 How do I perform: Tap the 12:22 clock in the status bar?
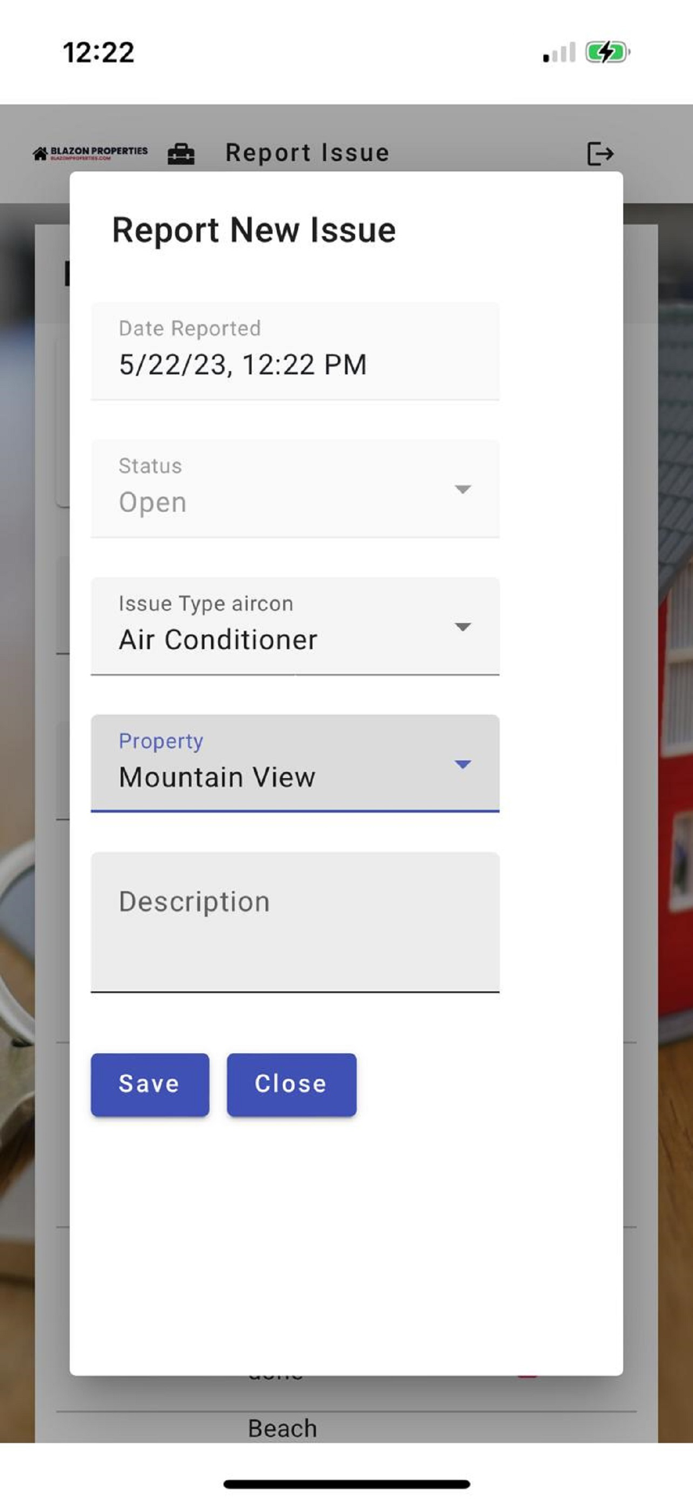click(98, 52)
